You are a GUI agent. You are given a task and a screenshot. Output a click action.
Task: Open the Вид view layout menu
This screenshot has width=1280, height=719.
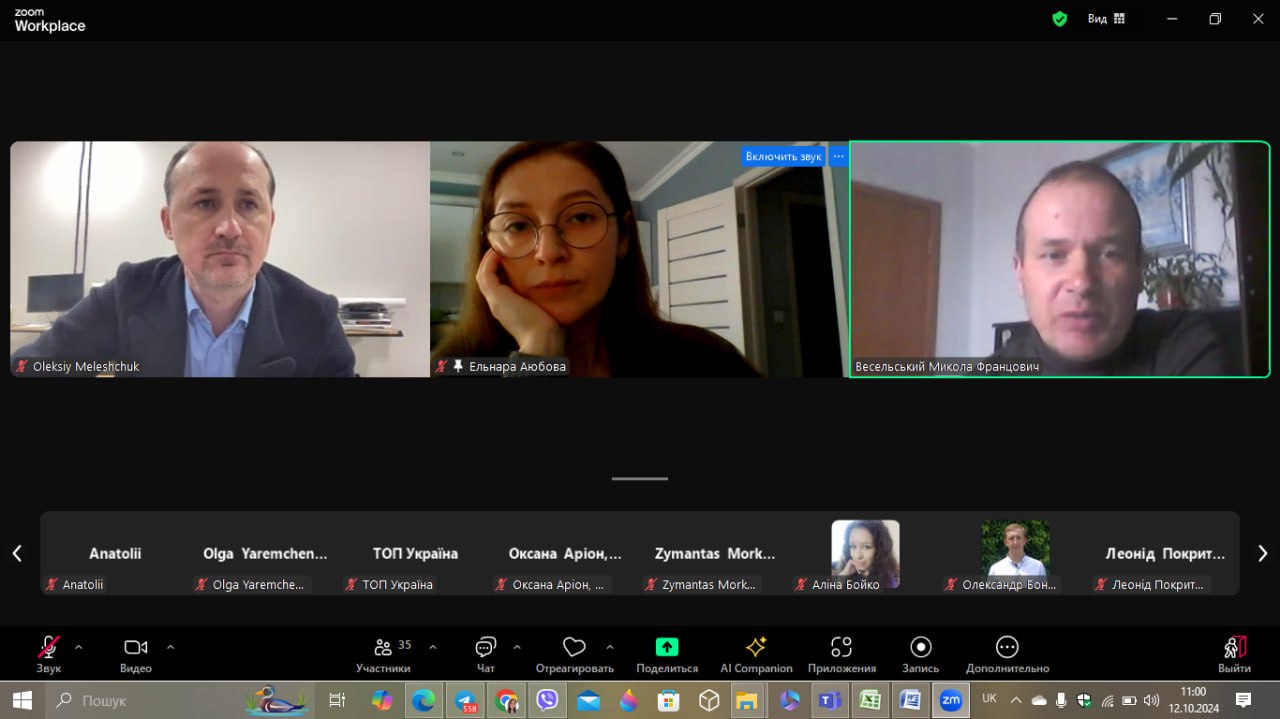point(1106,18)
